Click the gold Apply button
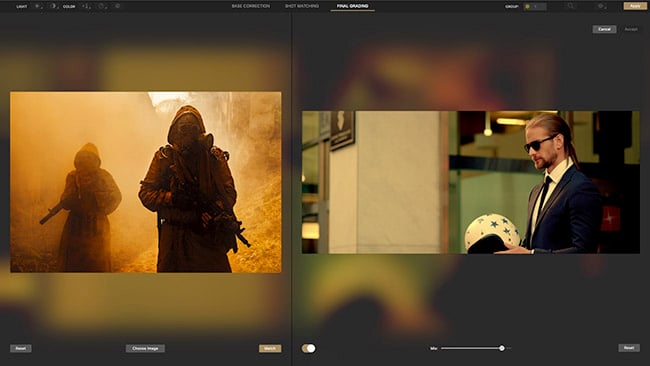The width and height of the screenshot is (650, 366). 635,6
